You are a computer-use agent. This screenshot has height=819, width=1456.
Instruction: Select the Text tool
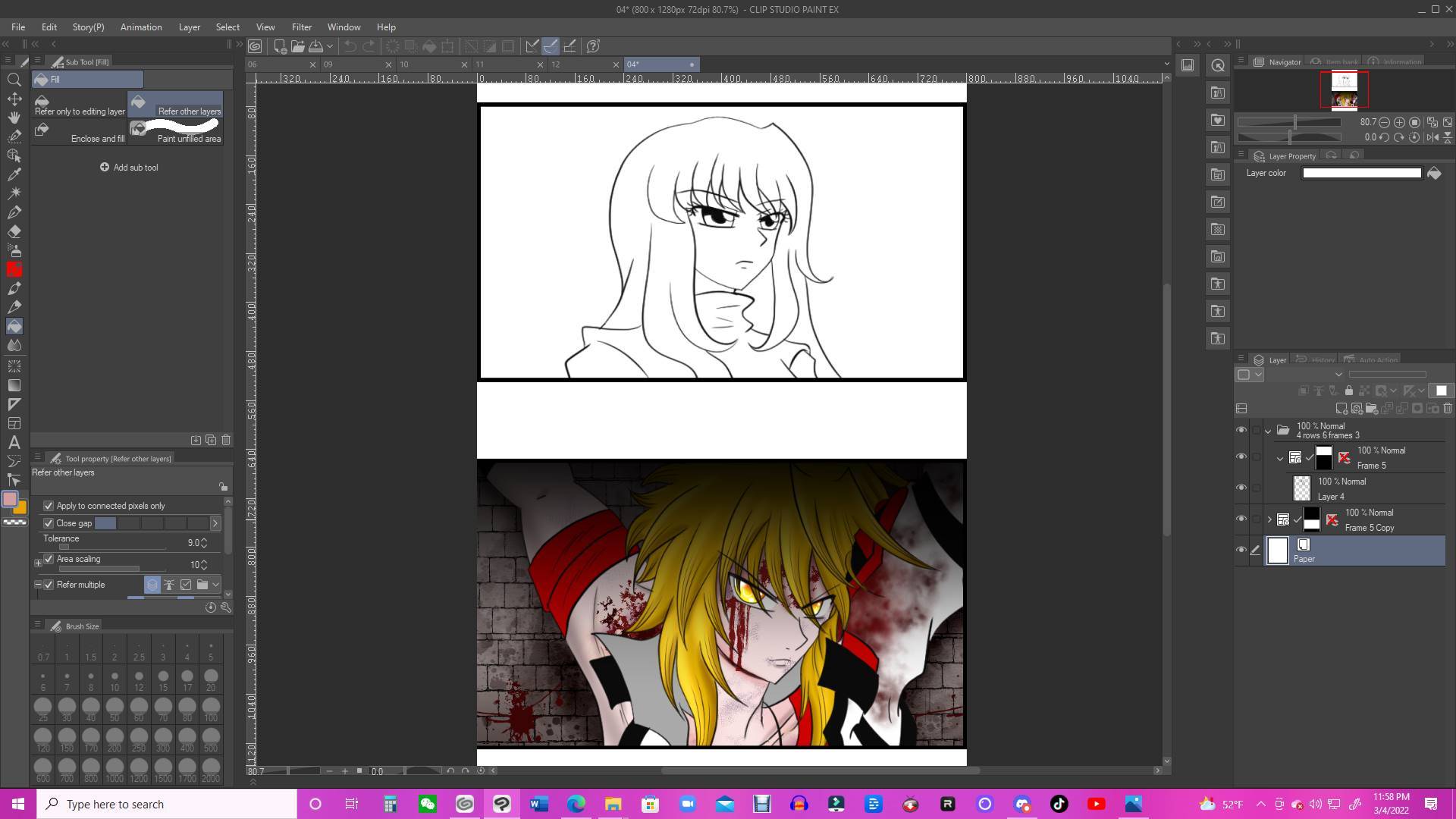pos(14,442)
